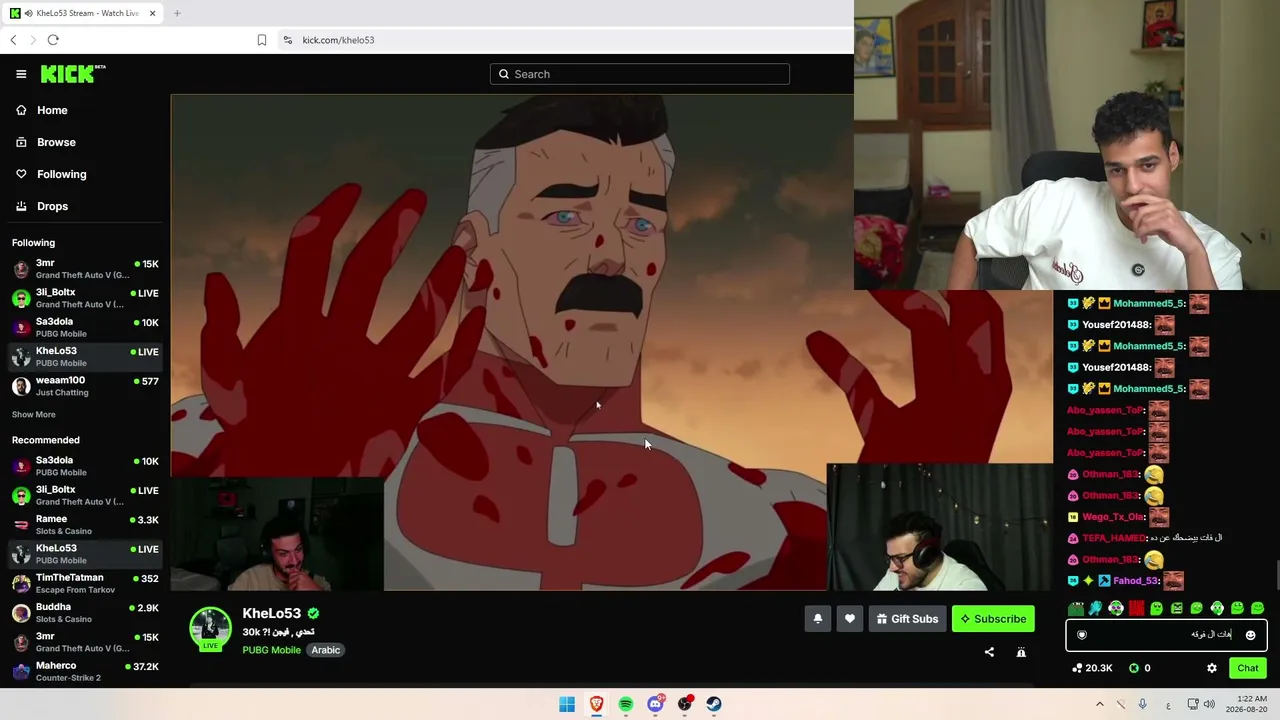Open 3mr channel under Following

click(x=85, y=269)
